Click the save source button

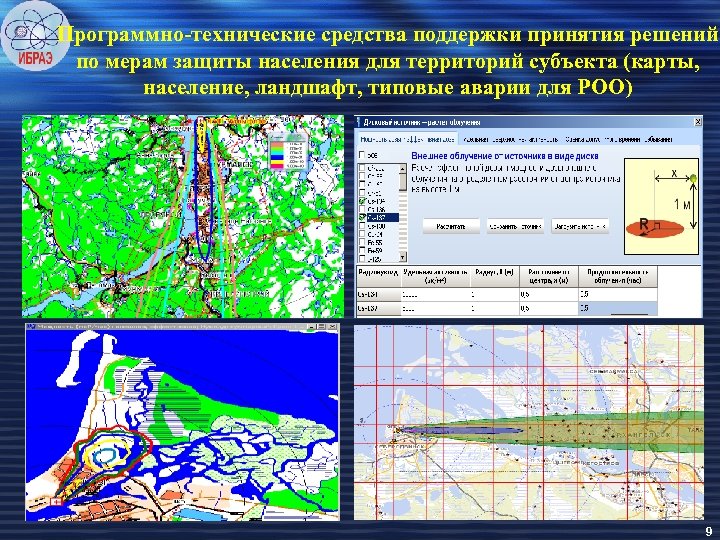point(515,226)
